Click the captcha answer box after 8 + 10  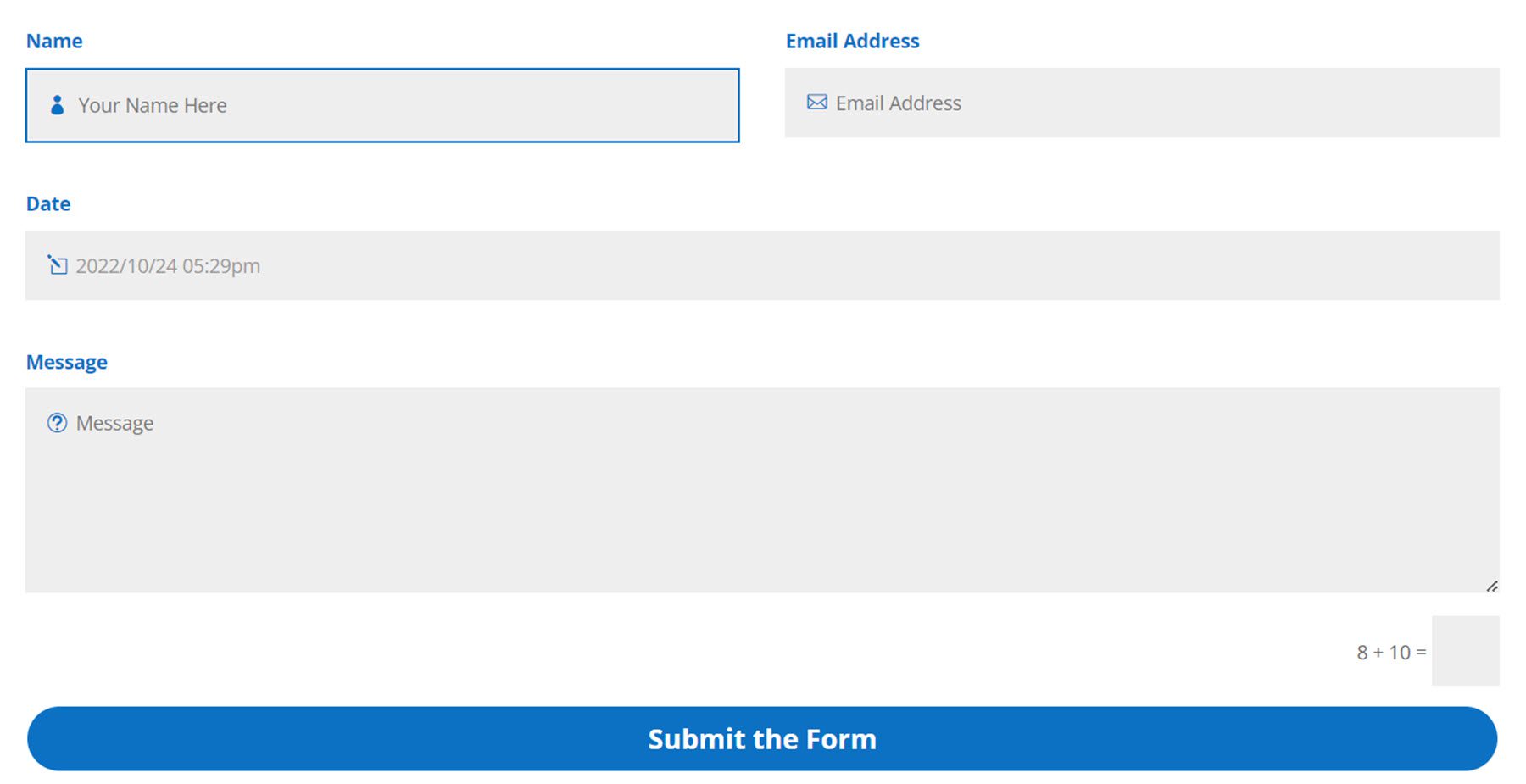[1465, 652]
